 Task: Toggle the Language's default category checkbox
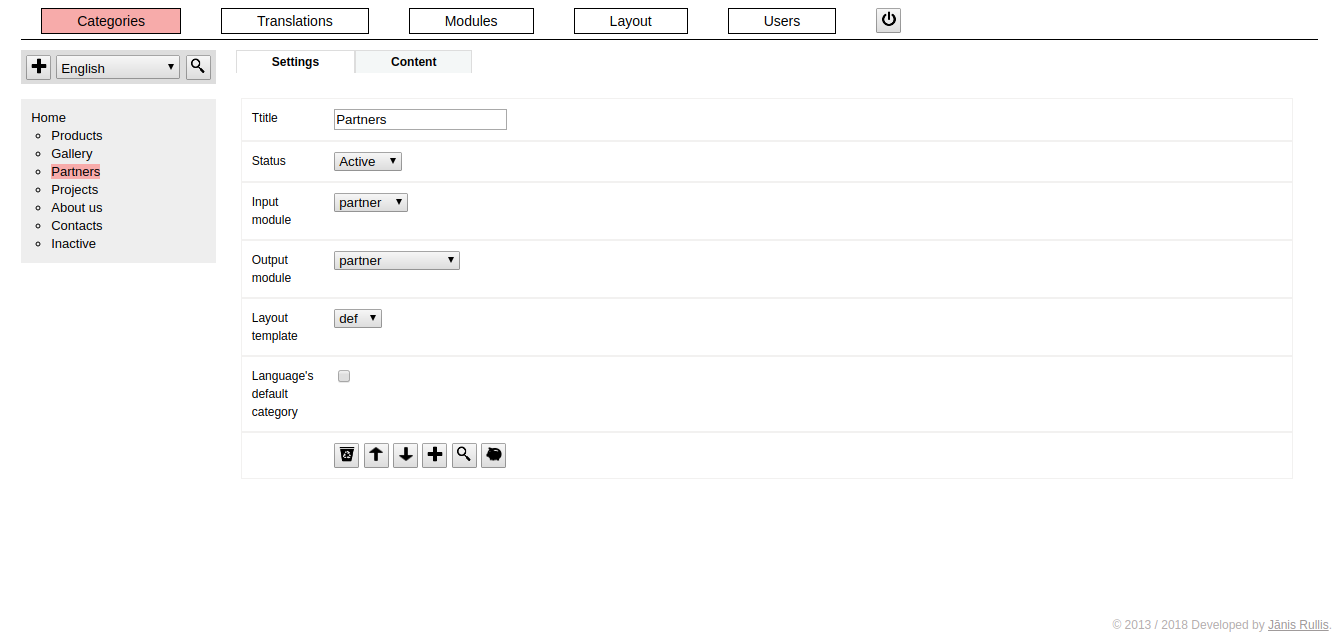[344, 376]
